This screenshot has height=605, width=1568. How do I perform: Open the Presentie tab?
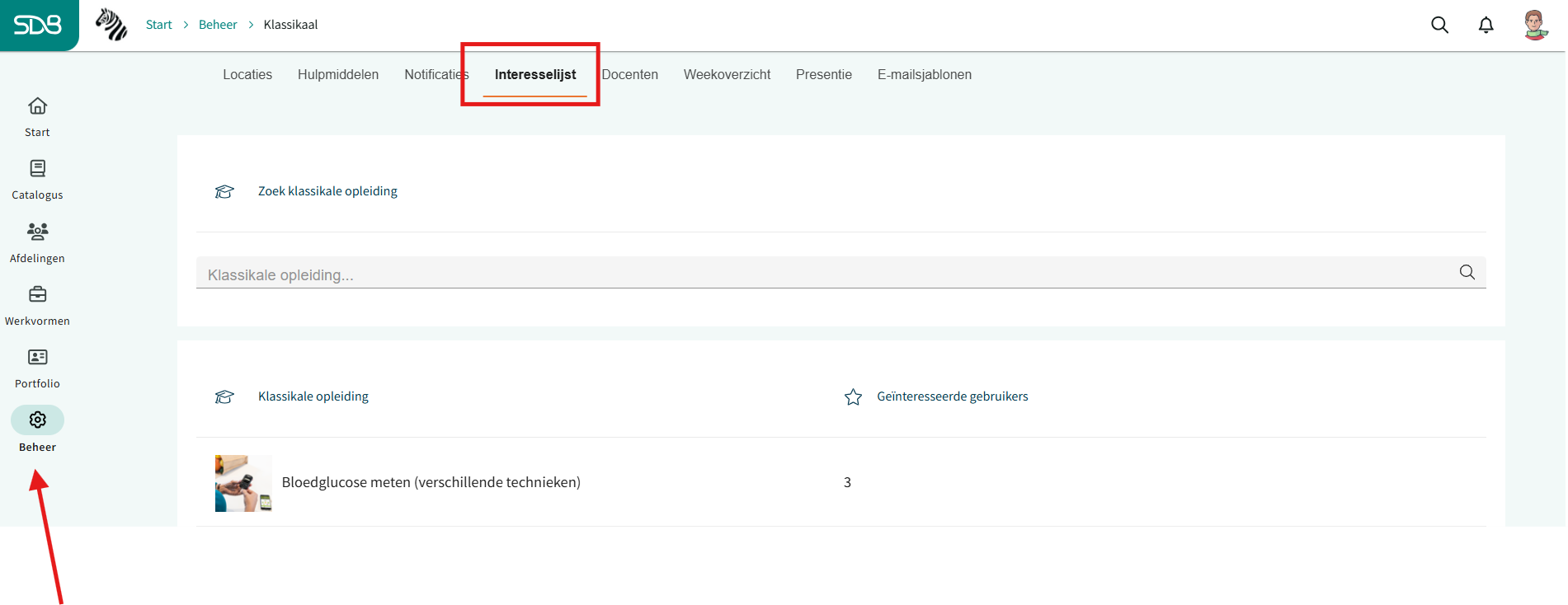[x=824, y=74]
